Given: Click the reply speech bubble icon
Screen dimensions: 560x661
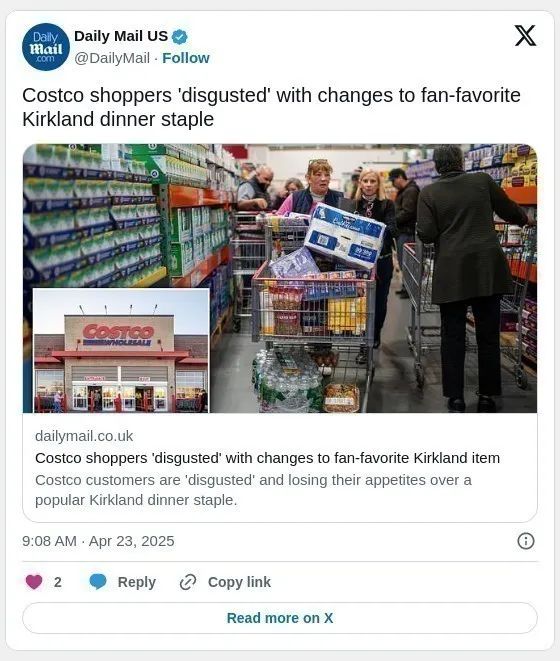Looking at the screenshot, I should [x=98, y=582].
